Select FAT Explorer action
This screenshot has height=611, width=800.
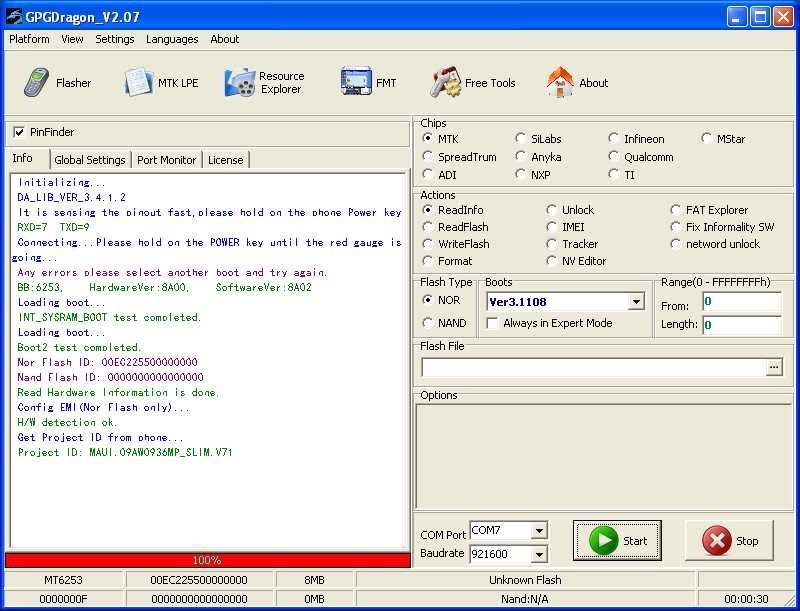[x=676, y=210]
